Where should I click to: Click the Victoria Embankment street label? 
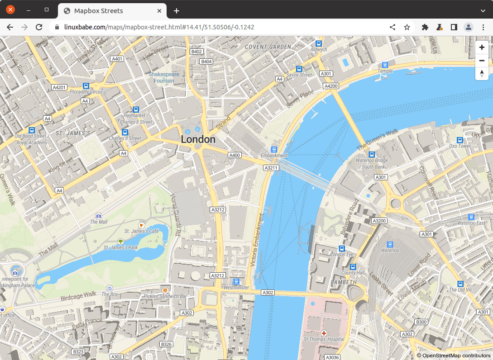pyautogui.click(x=256, y=240)
